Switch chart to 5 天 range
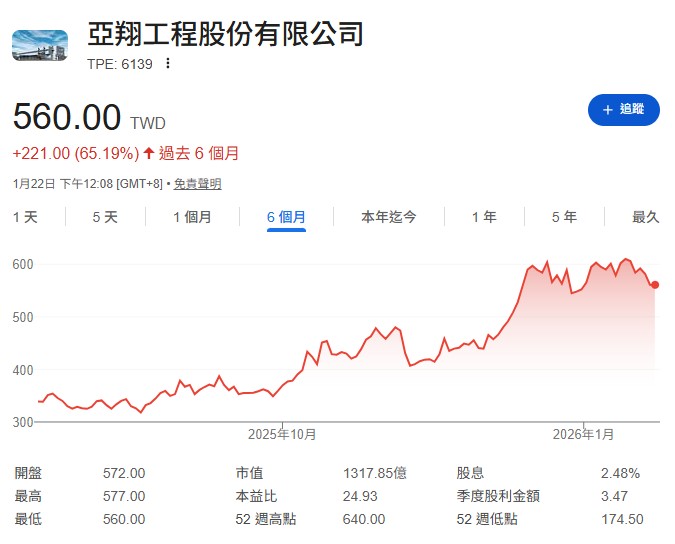This screenshot has height=544, width=675. pos(105,217)
